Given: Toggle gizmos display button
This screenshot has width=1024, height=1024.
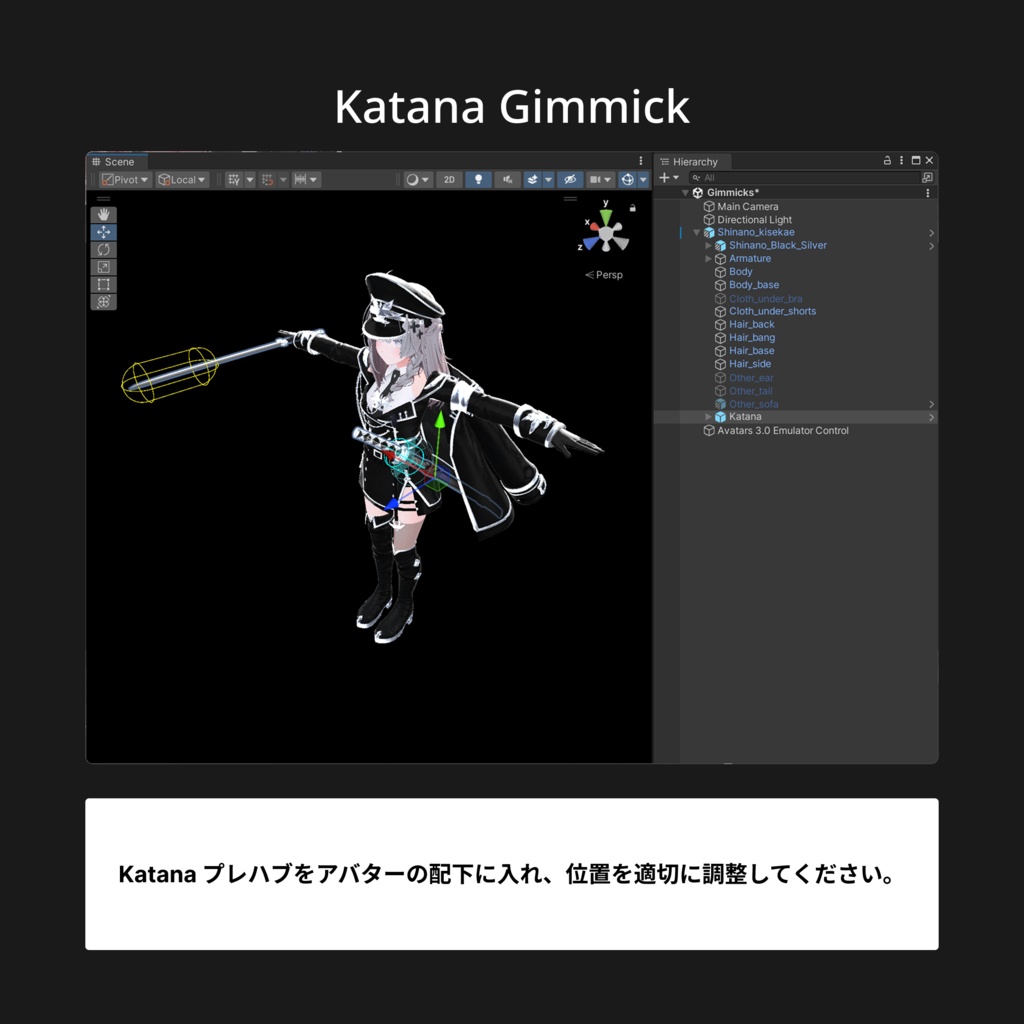Looking at the screenshot, I should click(628, 180).
